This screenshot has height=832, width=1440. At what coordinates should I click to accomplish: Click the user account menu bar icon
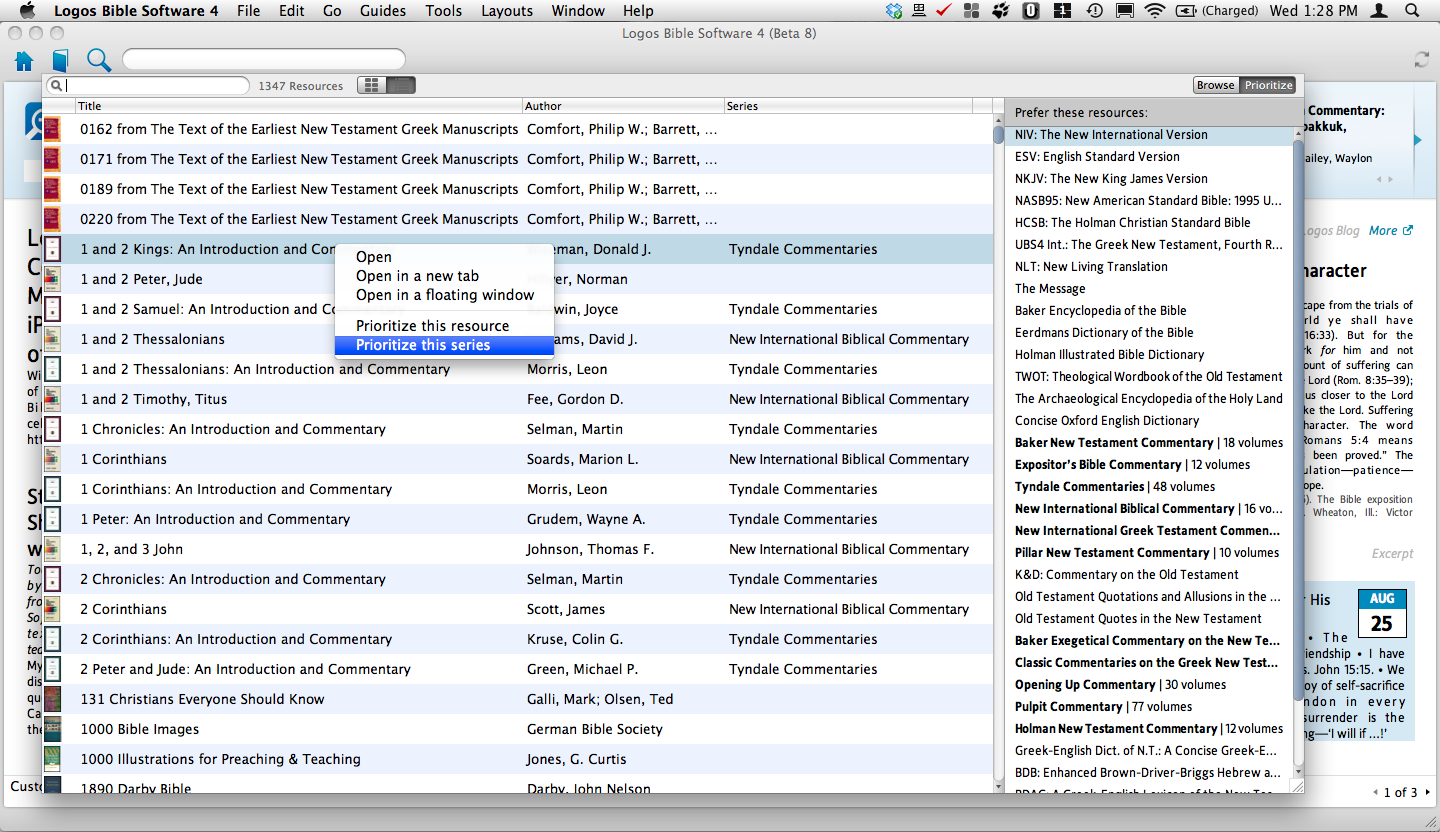tap(1380, 11)
